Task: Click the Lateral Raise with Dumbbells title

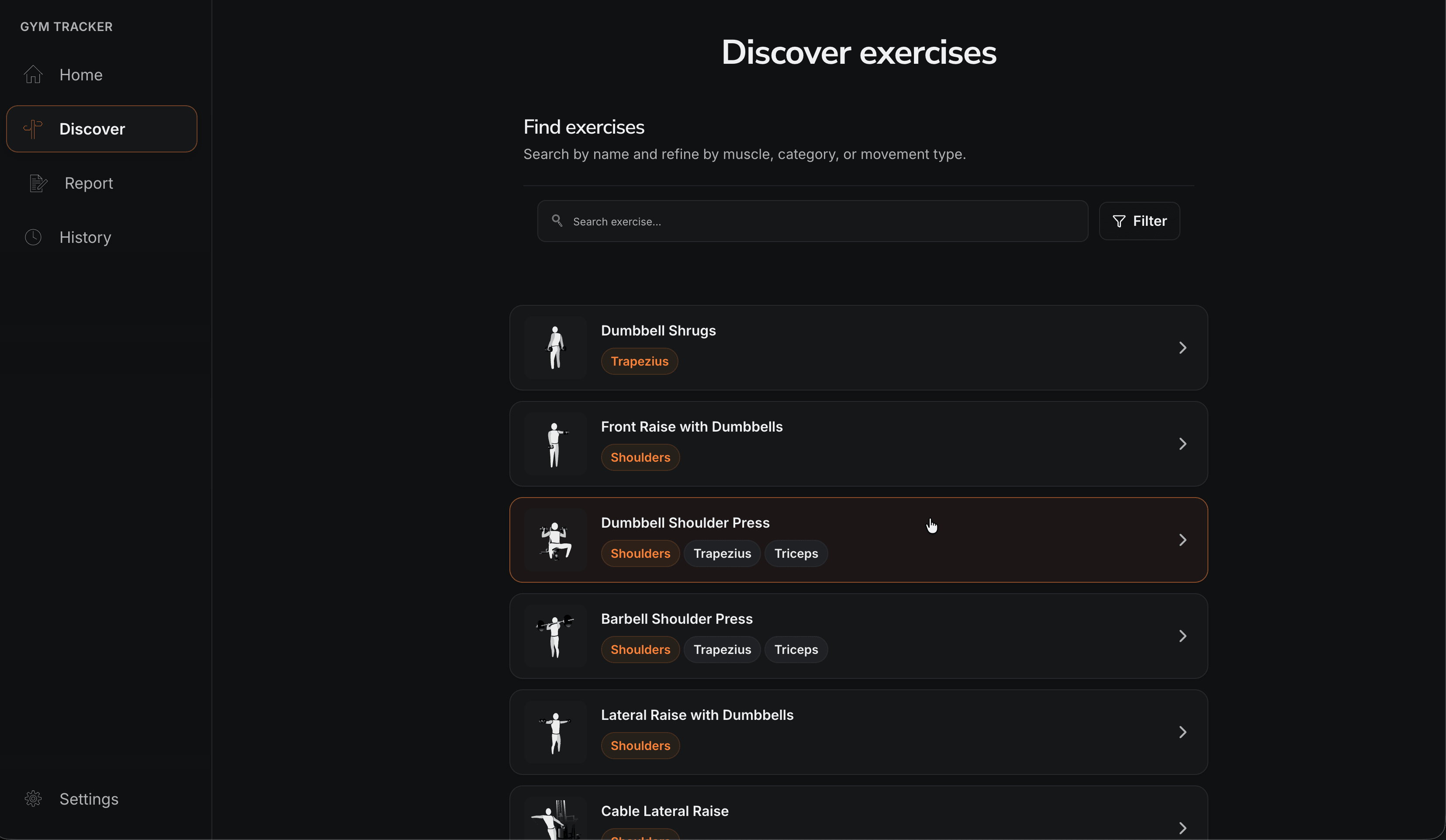Action: click(697, 715)
